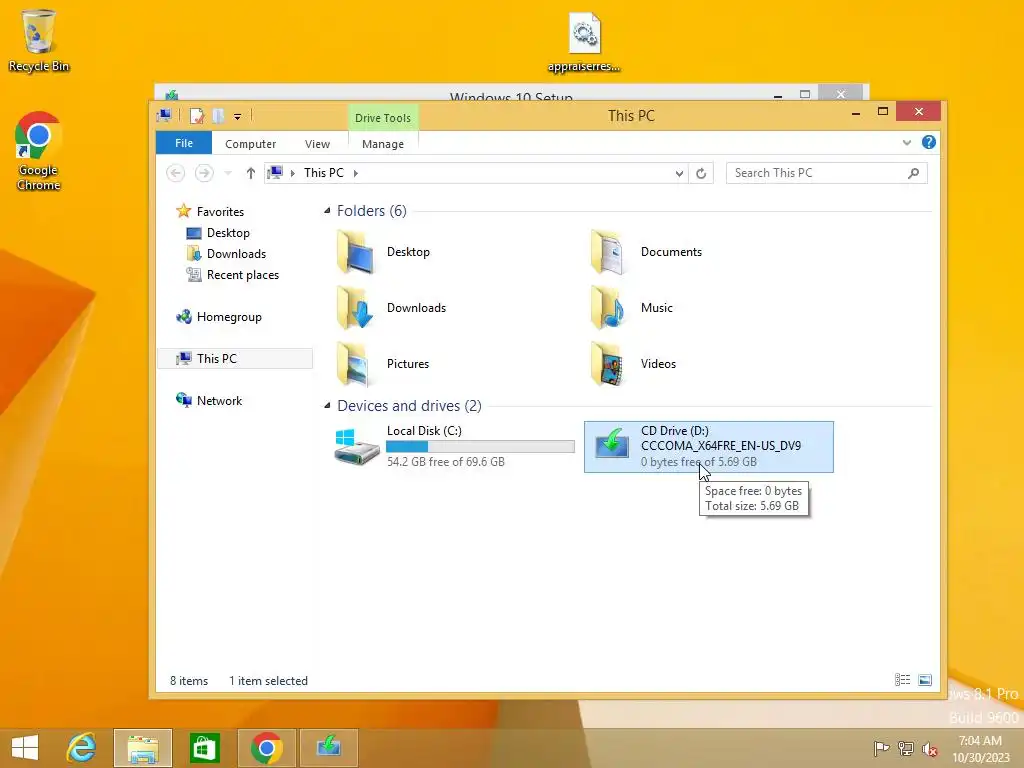This screenshot has height=768, width=1024.
Task: Switch to Details view icon in status bar
Action: coord(903,680)
